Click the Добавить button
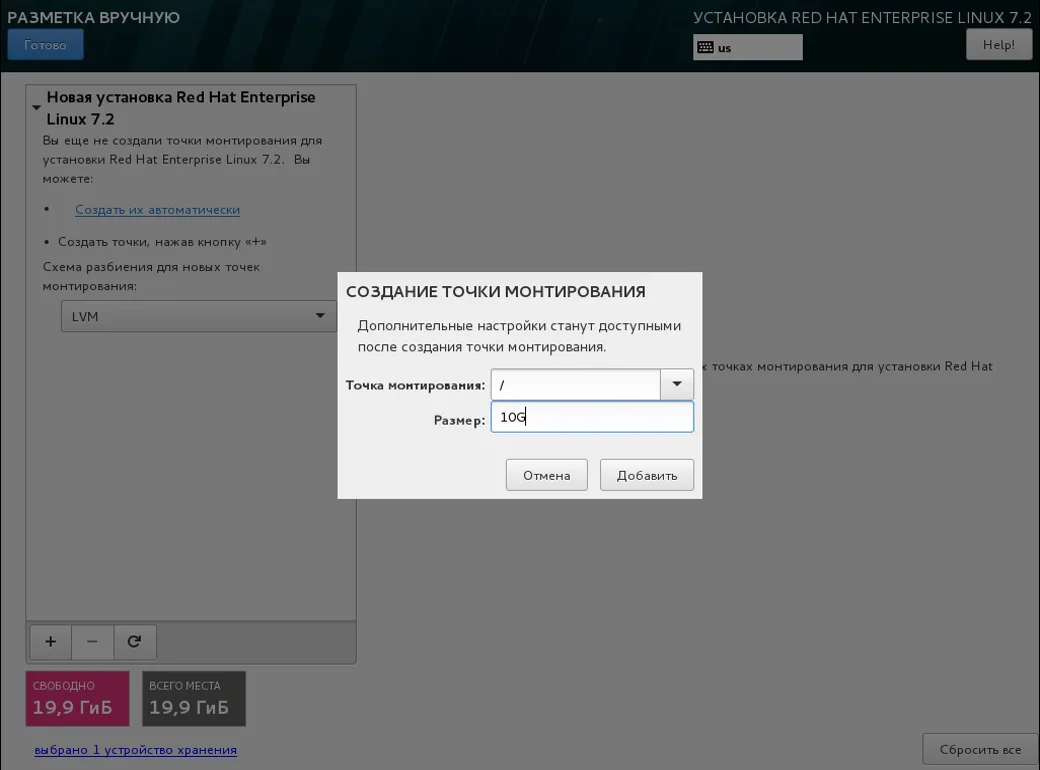Image resolution: width=1040 pixels, height=770 pixels. (x=647, y=475)
